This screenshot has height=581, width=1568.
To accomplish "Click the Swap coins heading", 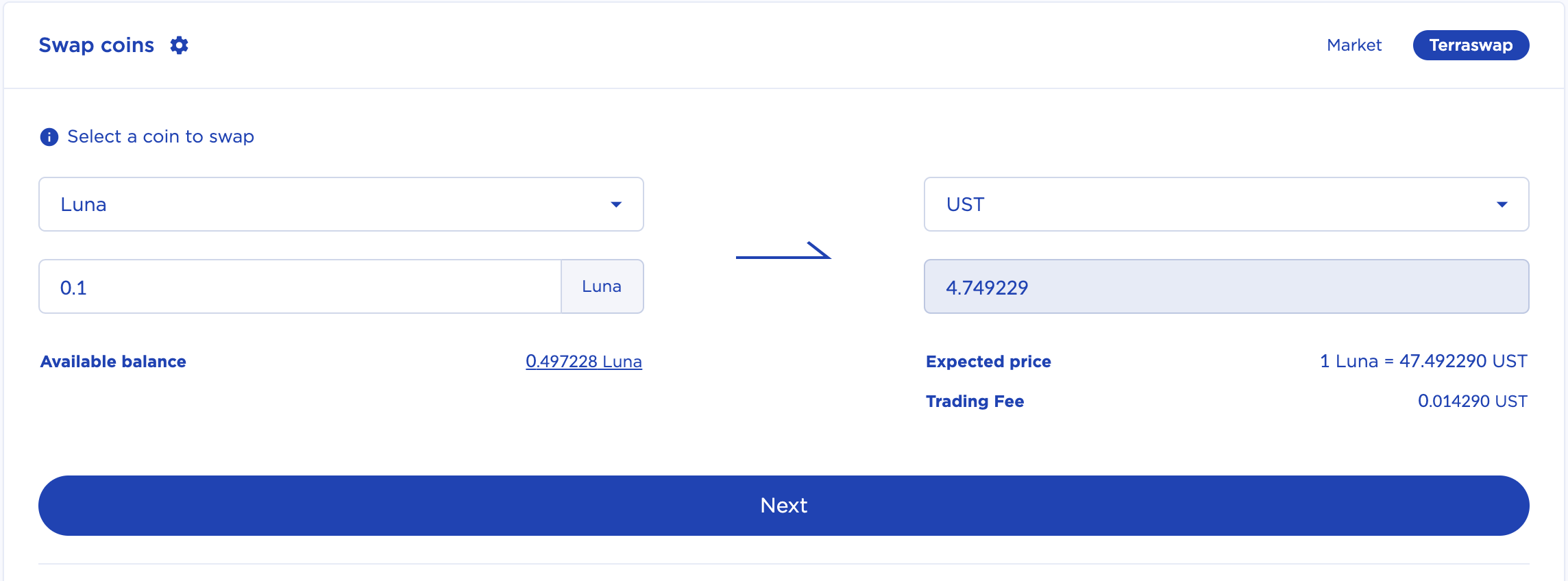I will pyautogui.click(x=97, y=45).
